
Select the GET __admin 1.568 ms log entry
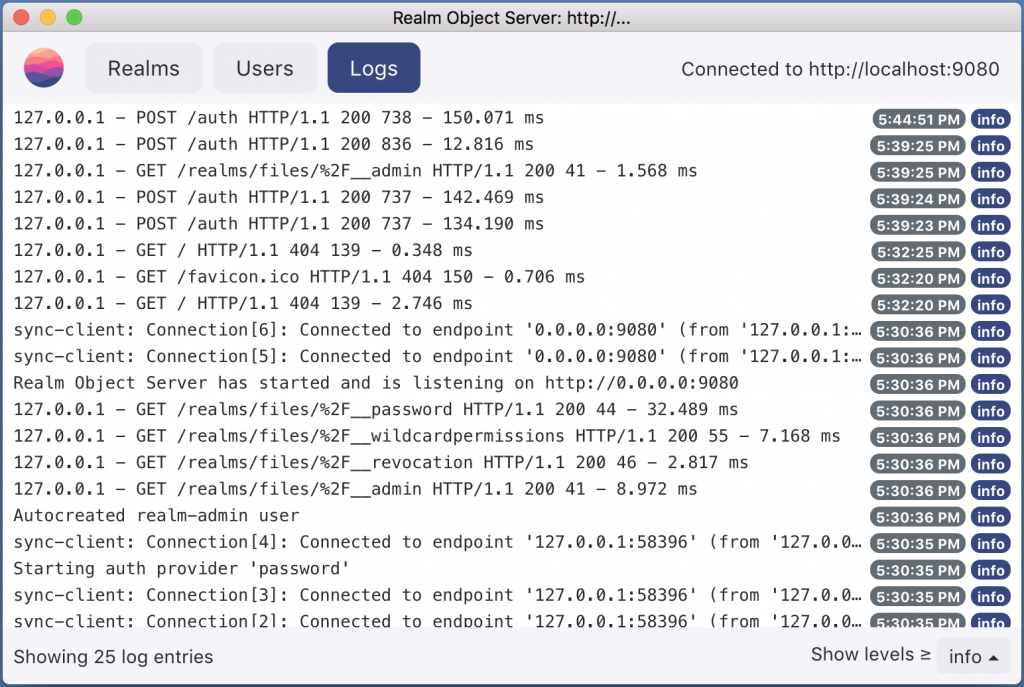(x=512, y=171)
